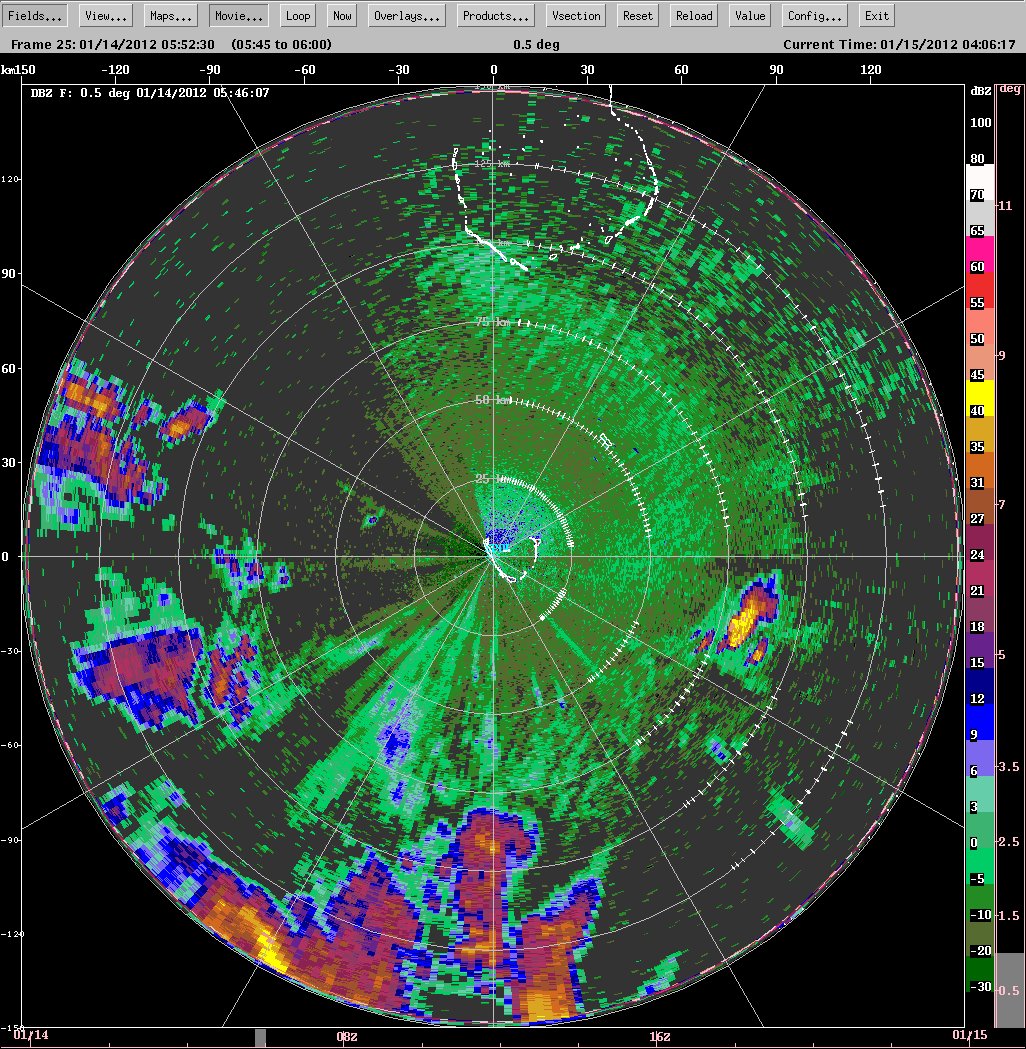This screenshot has height=1049, width=1026.
Task: Click the gray time slider marker
Action: [261, 1038]
